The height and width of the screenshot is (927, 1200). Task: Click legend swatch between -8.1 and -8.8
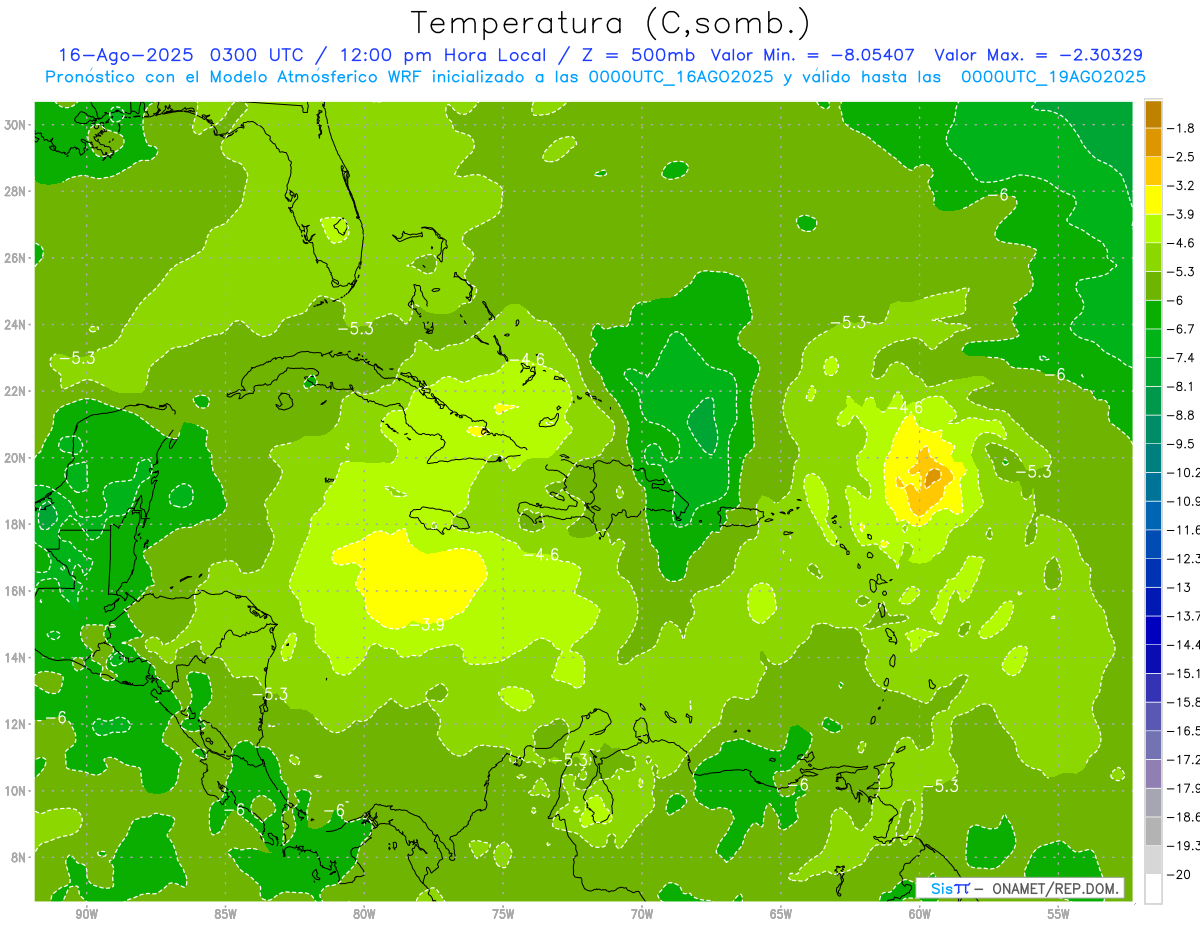tap(1153, 400)
